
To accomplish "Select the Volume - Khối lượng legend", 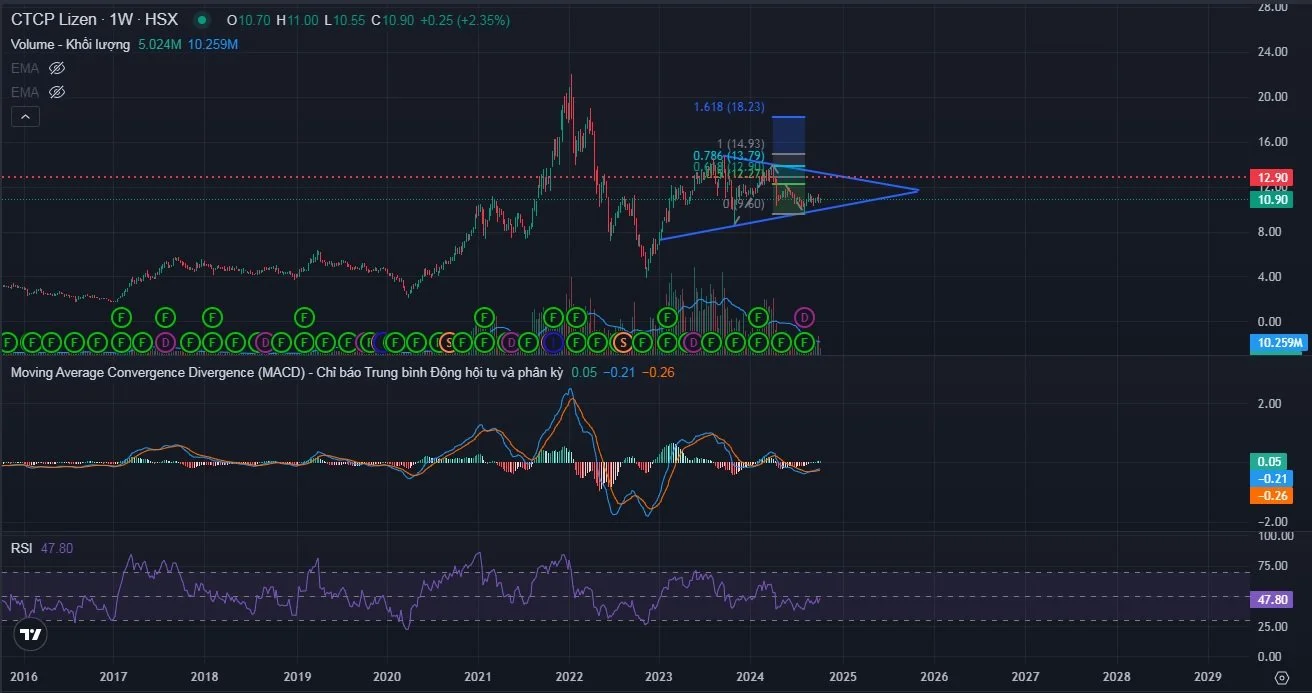I will pyautogui.click(x=70, y=44).
